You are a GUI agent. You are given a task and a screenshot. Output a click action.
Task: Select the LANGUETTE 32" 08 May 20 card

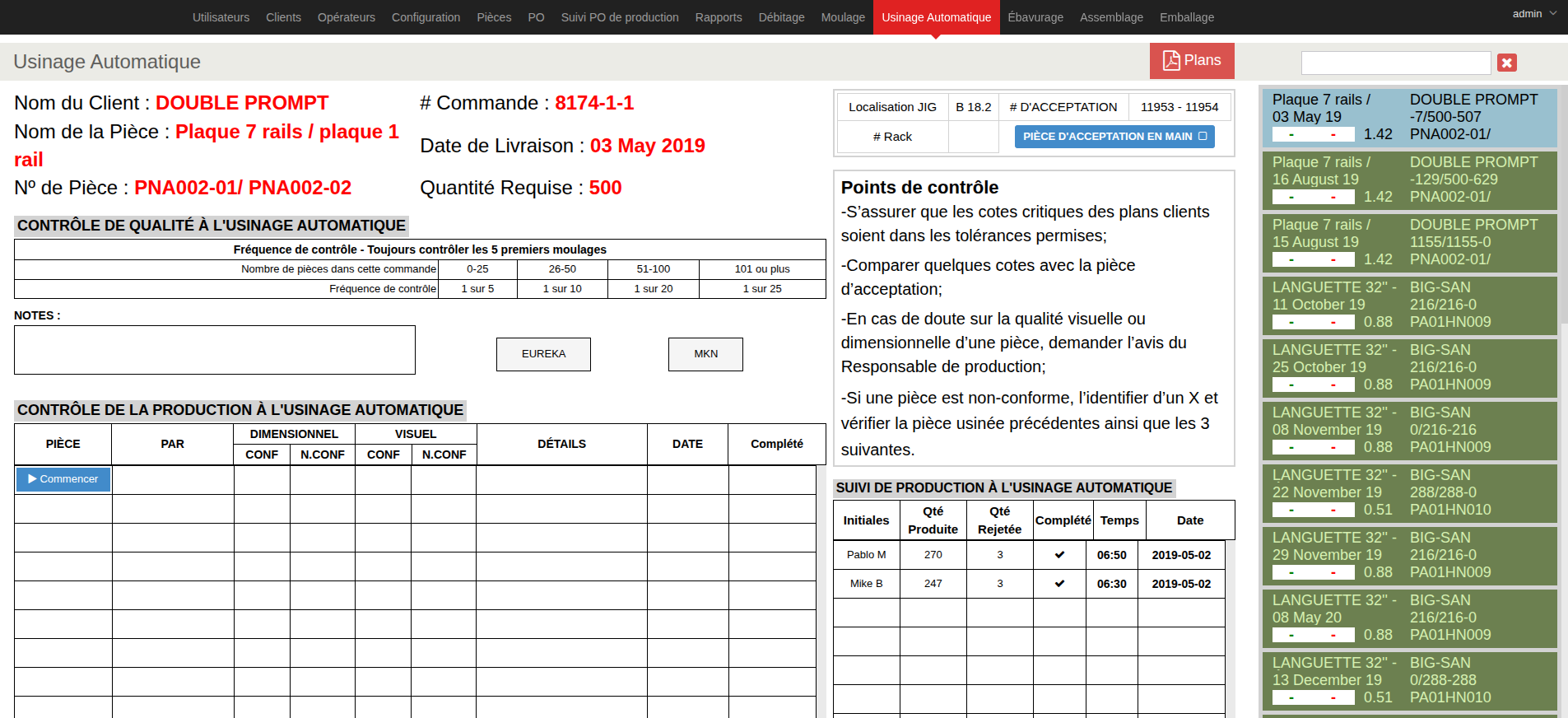click(1409, 618)
